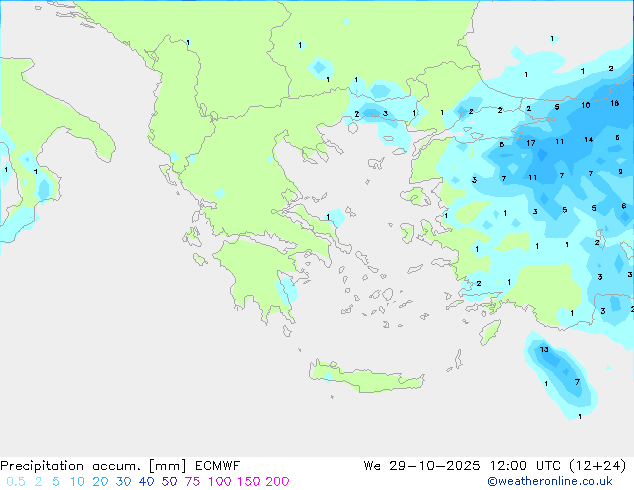Click the 0.5 mm legend value
This screenshot has width=634, height=490.
pos(16,482)
